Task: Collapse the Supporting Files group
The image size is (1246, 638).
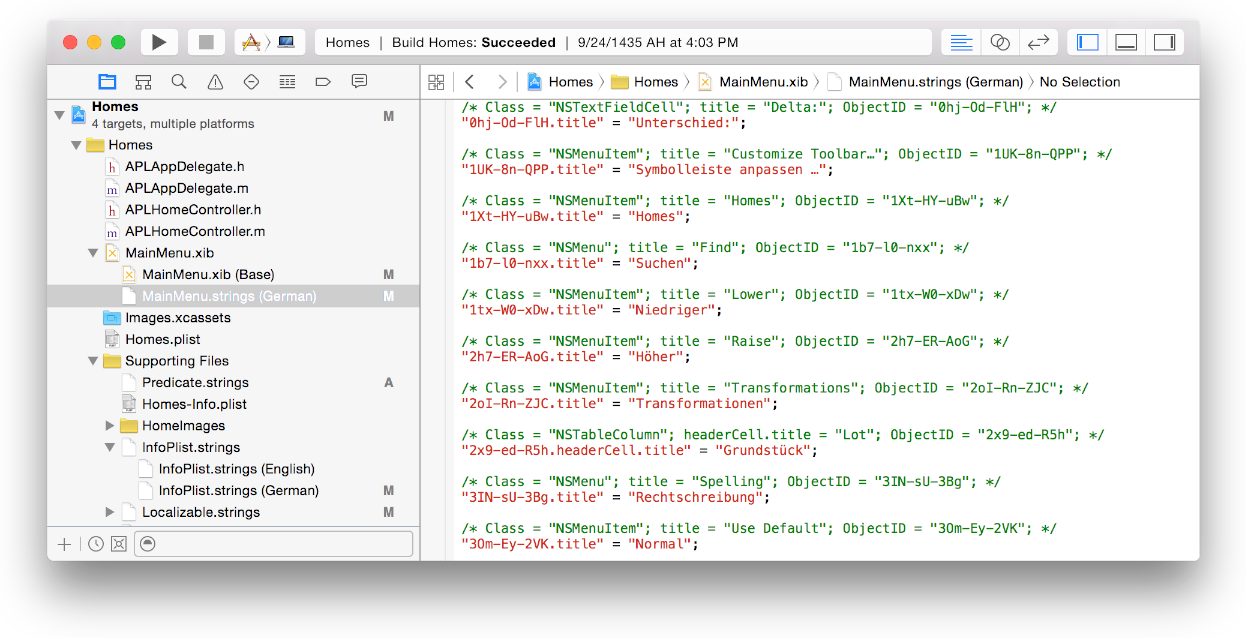Action: [92, 360]
